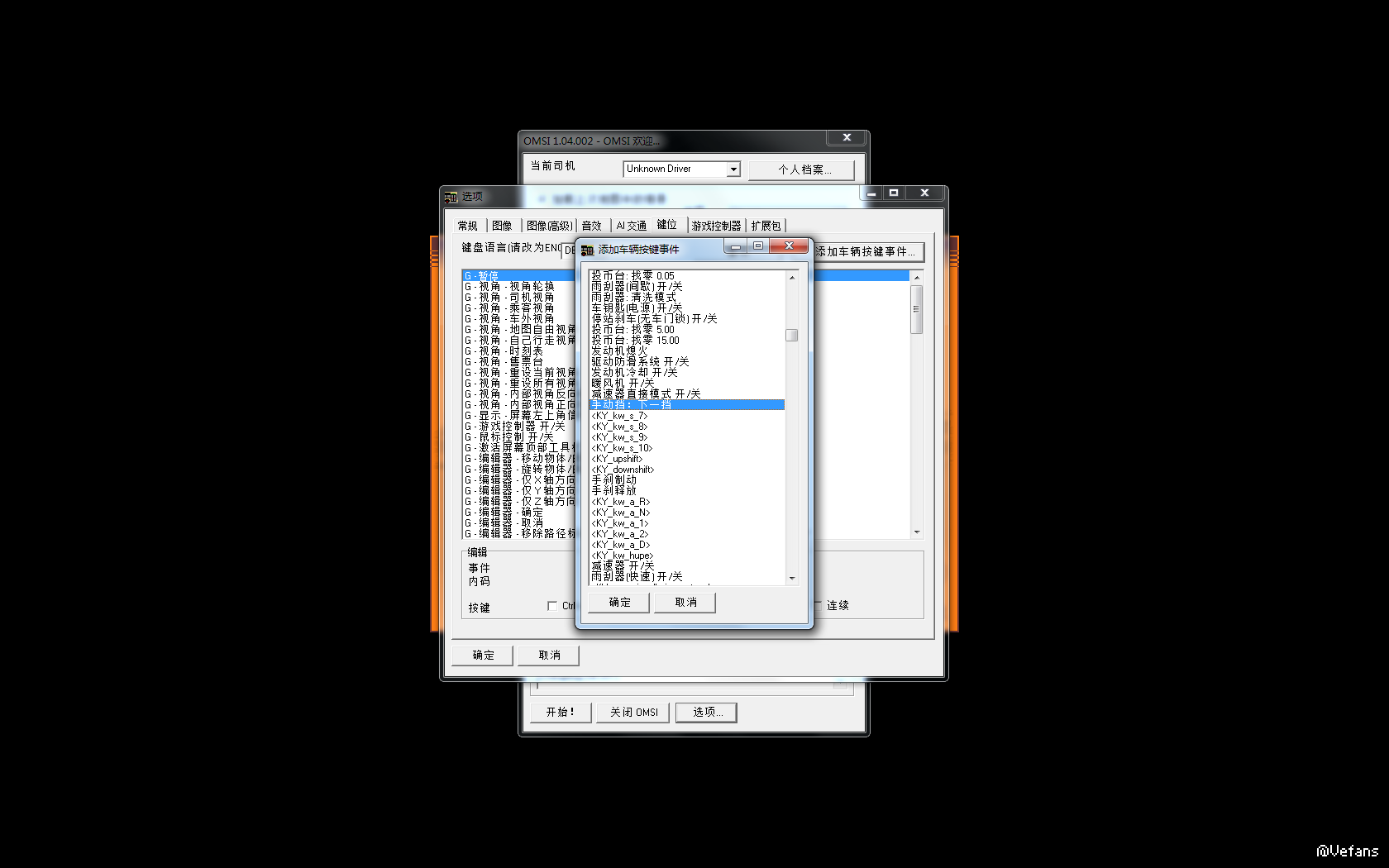Switch to the 游戏控制器 tab
The width and height of the screenshot is (1389, 868).
pos(717,226)
